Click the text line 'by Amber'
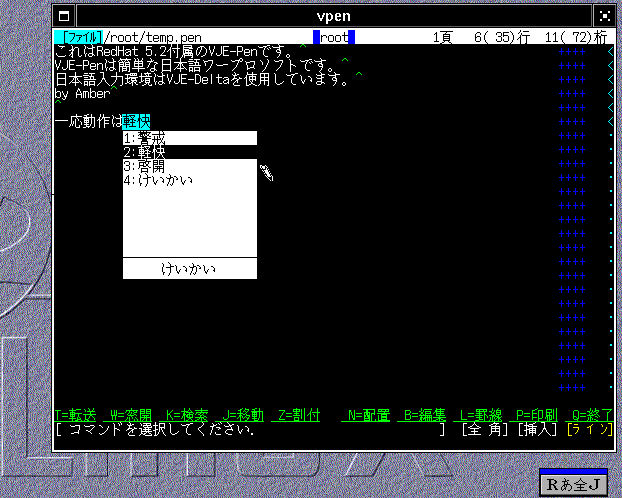 (x=83, y=94)
